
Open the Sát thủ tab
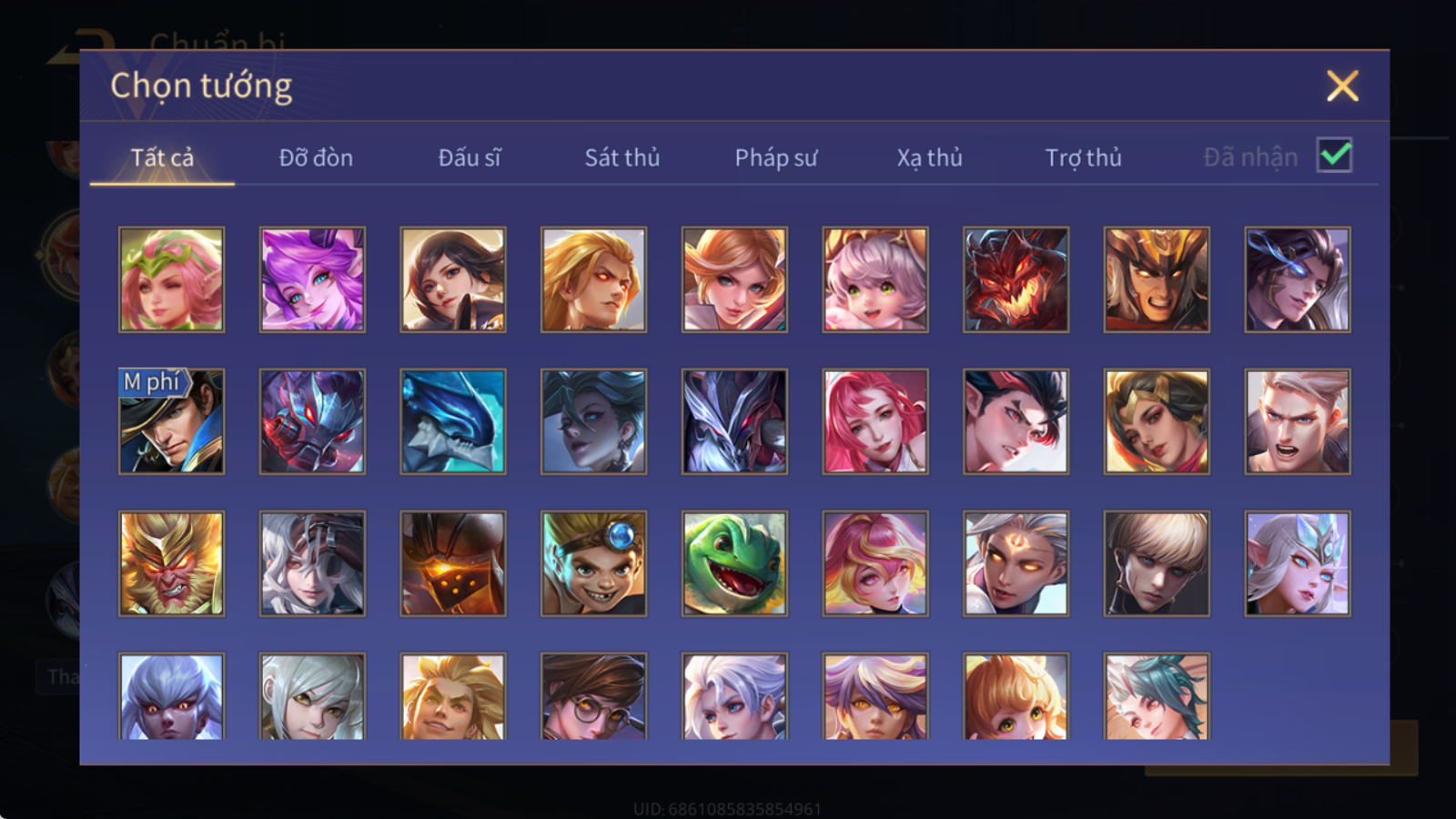(x=622, y=157)
